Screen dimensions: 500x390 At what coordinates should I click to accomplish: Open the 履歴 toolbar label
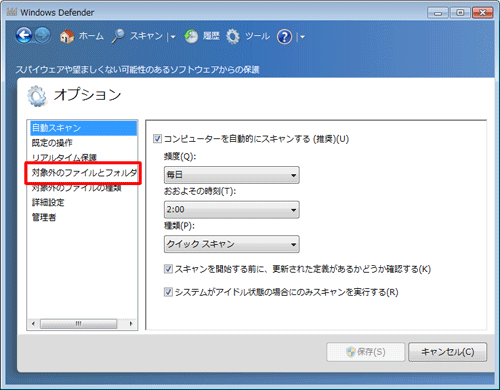pyautogui.click(x=211, y=36)
